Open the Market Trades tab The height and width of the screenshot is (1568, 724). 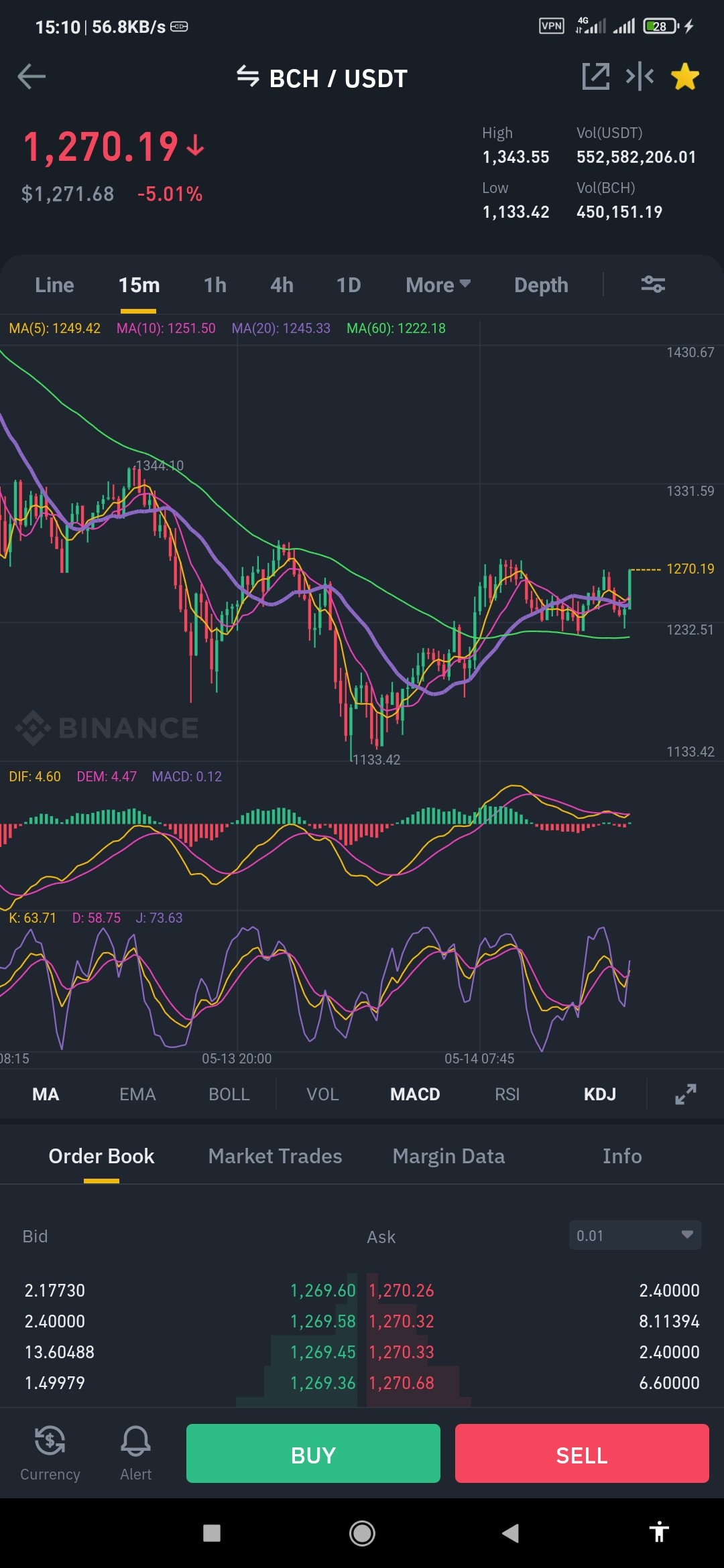(275, 1156)
